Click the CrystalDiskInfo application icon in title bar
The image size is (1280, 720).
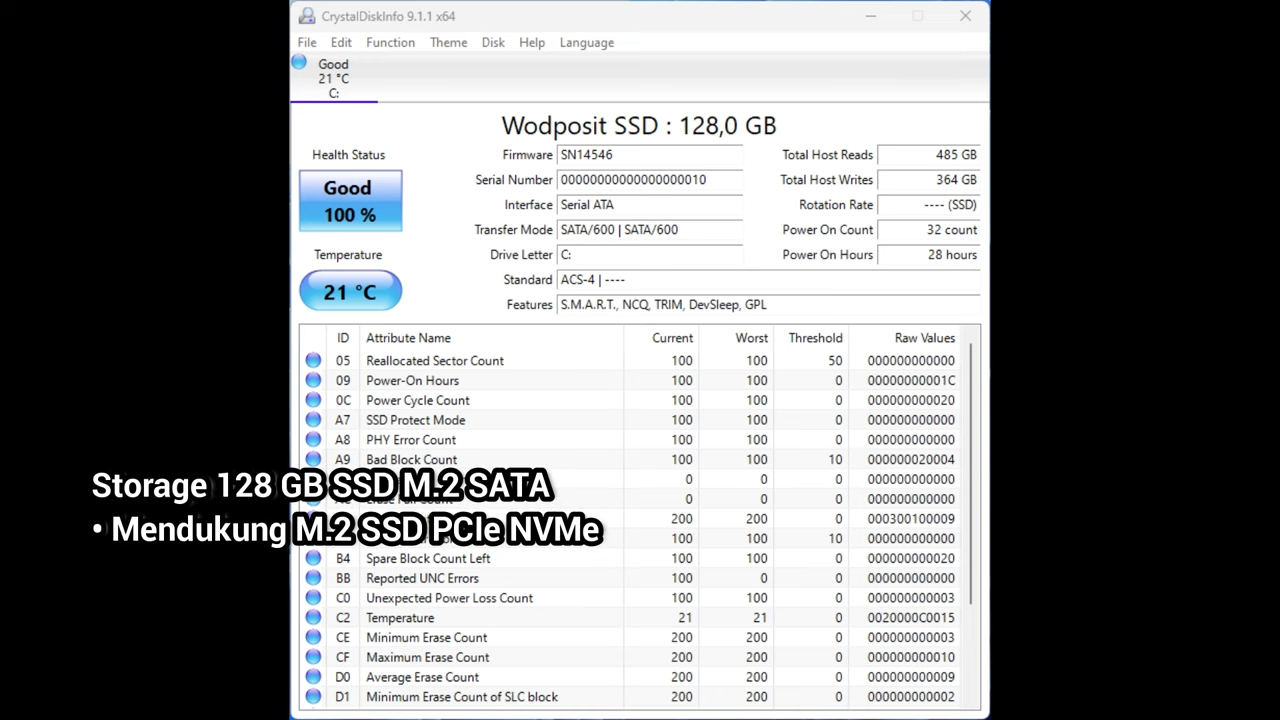click(x=307, y=15)
